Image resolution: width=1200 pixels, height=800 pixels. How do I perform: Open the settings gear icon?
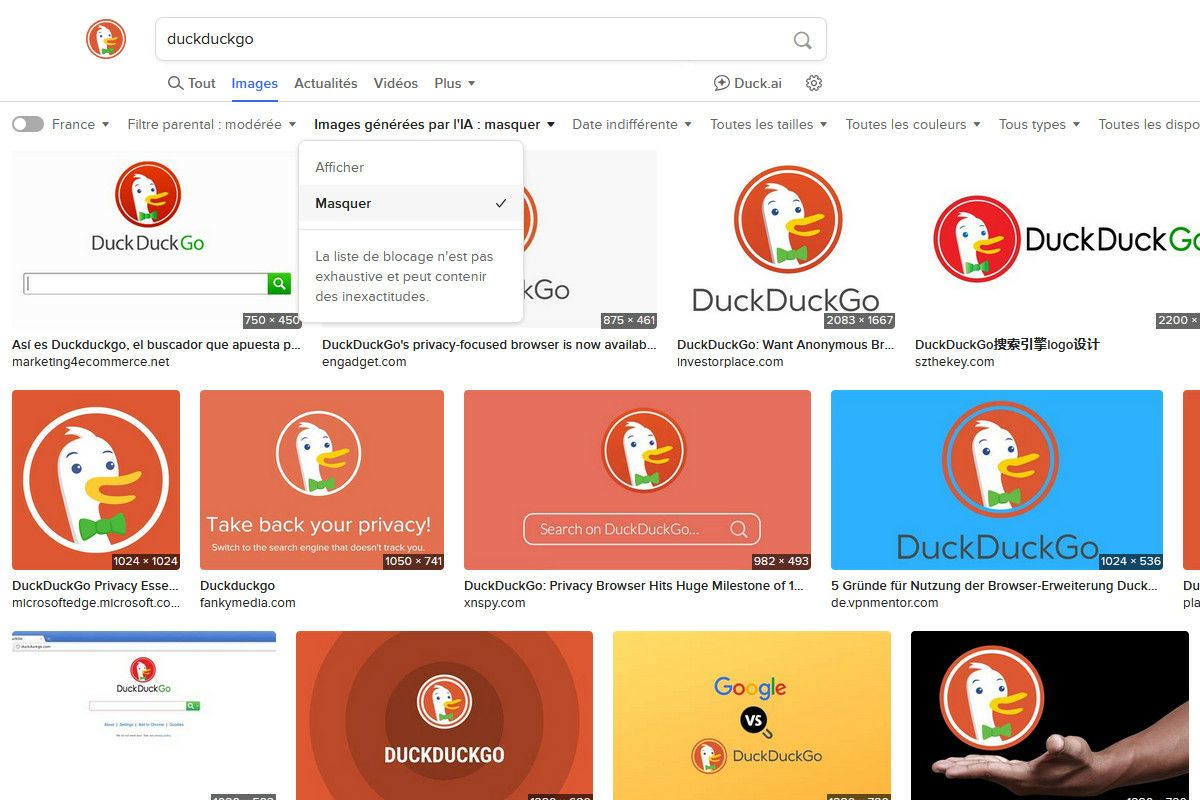click(x=814, y=83)
